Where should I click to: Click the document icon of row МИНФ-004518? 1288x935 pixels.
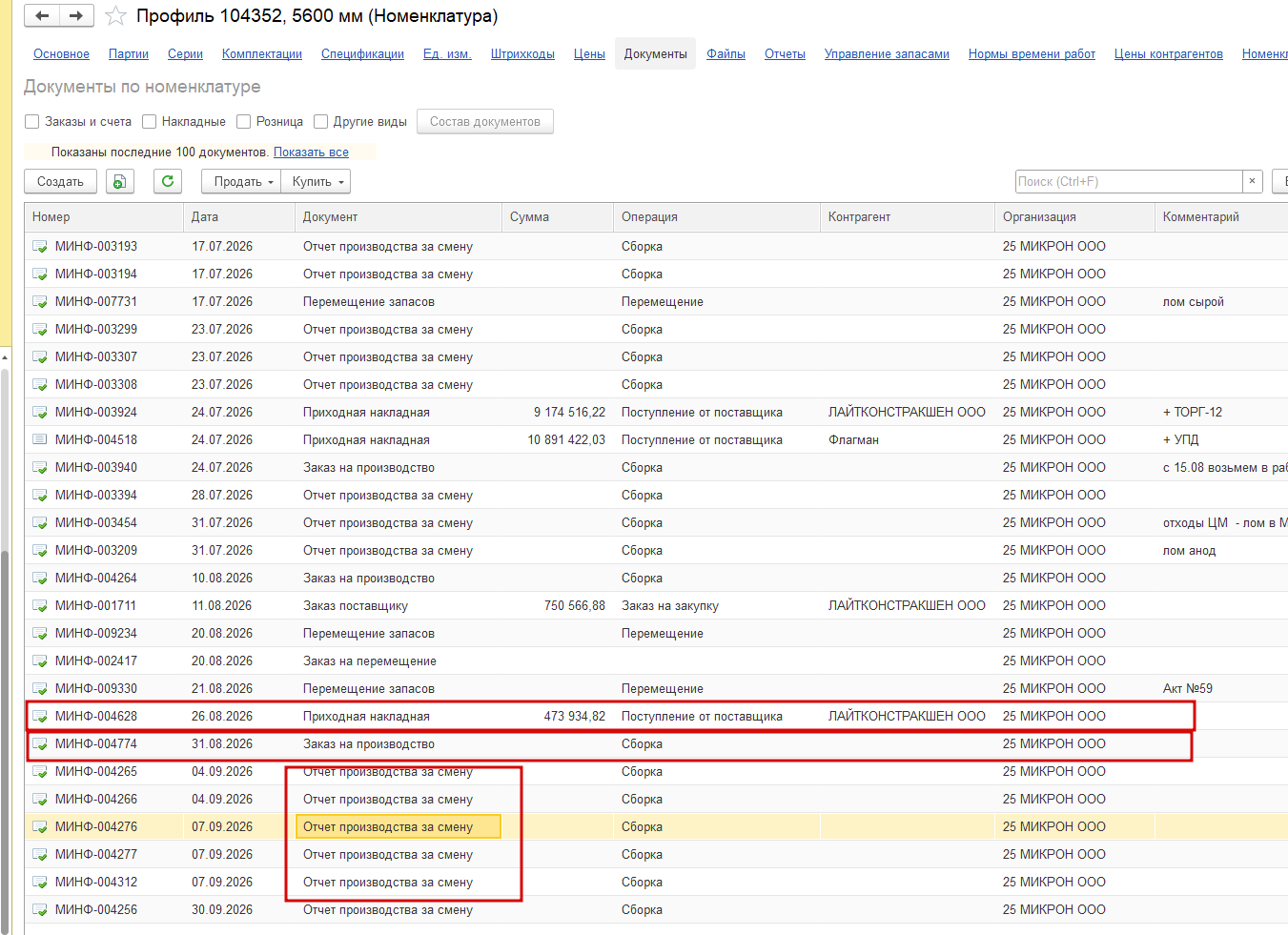(x=40, y=439)
